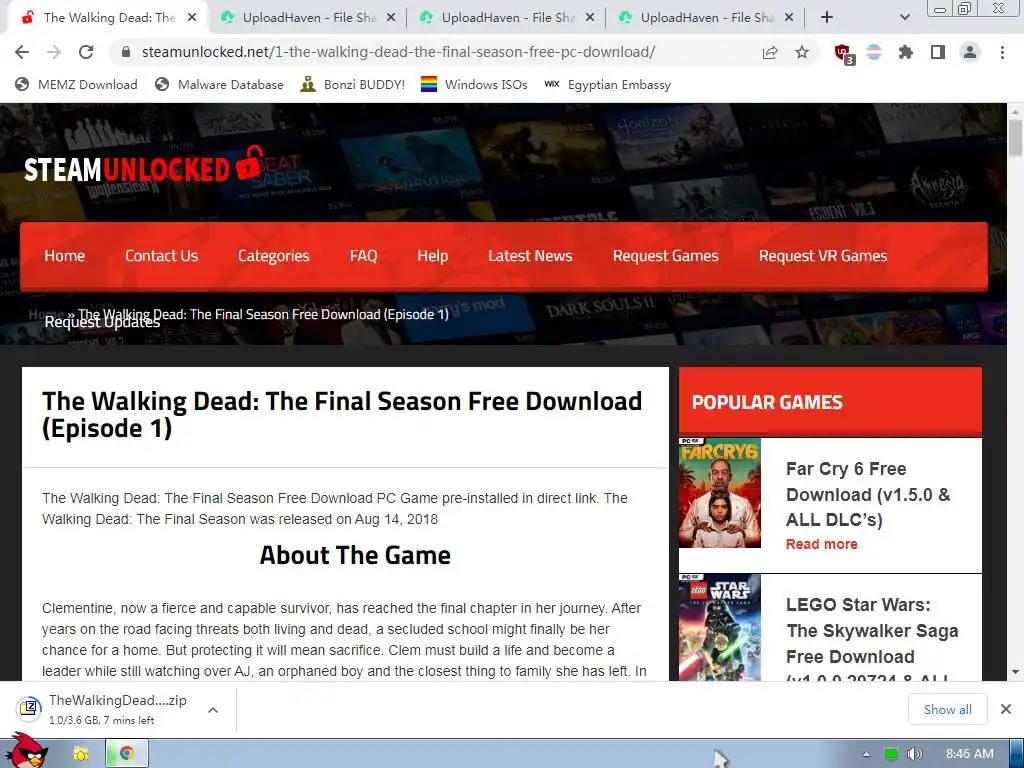Click the page vertical scrollbar thumb

pos(1015,138)
